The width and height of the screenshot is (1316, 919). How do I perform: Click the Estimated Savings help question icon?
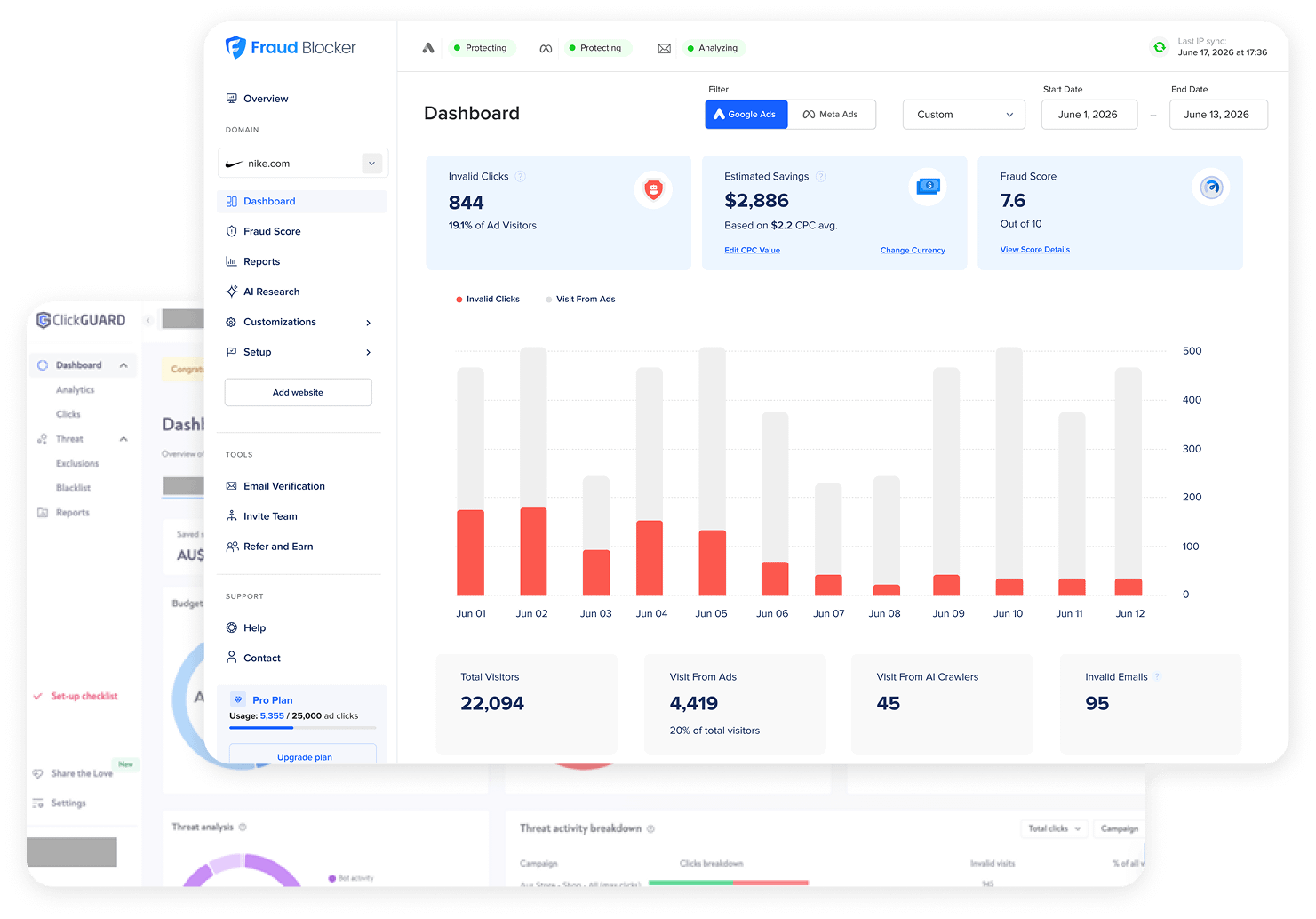(821, 176)
